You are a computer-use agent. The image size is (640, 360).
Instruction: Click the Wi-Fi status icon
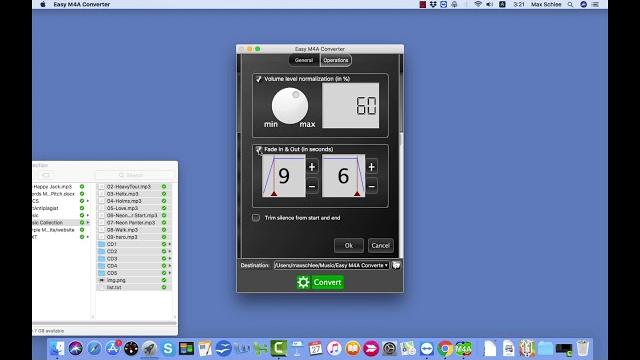click(478, 4)
